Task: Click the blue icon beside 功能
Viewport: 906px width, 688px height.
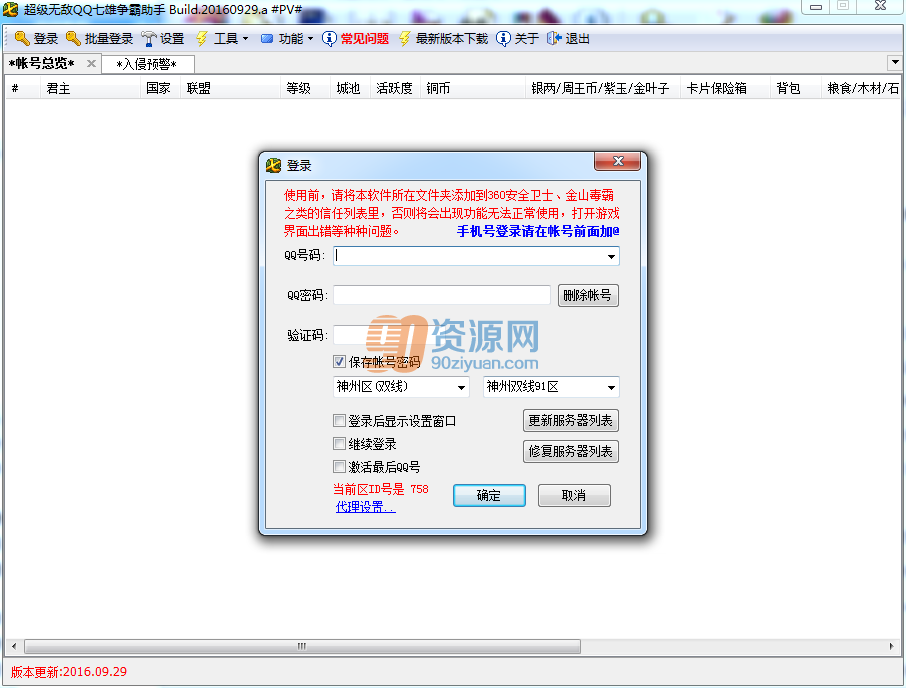Action: pos(266,39)
